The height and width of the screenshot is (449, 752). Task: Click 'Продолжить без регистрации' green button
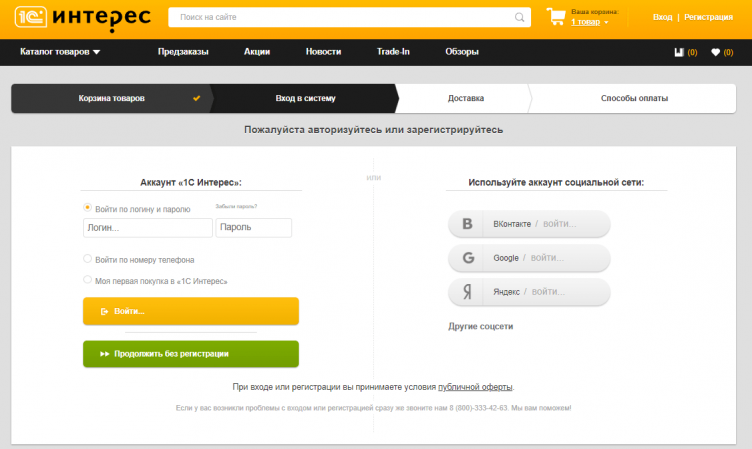(x=190, y=354)
